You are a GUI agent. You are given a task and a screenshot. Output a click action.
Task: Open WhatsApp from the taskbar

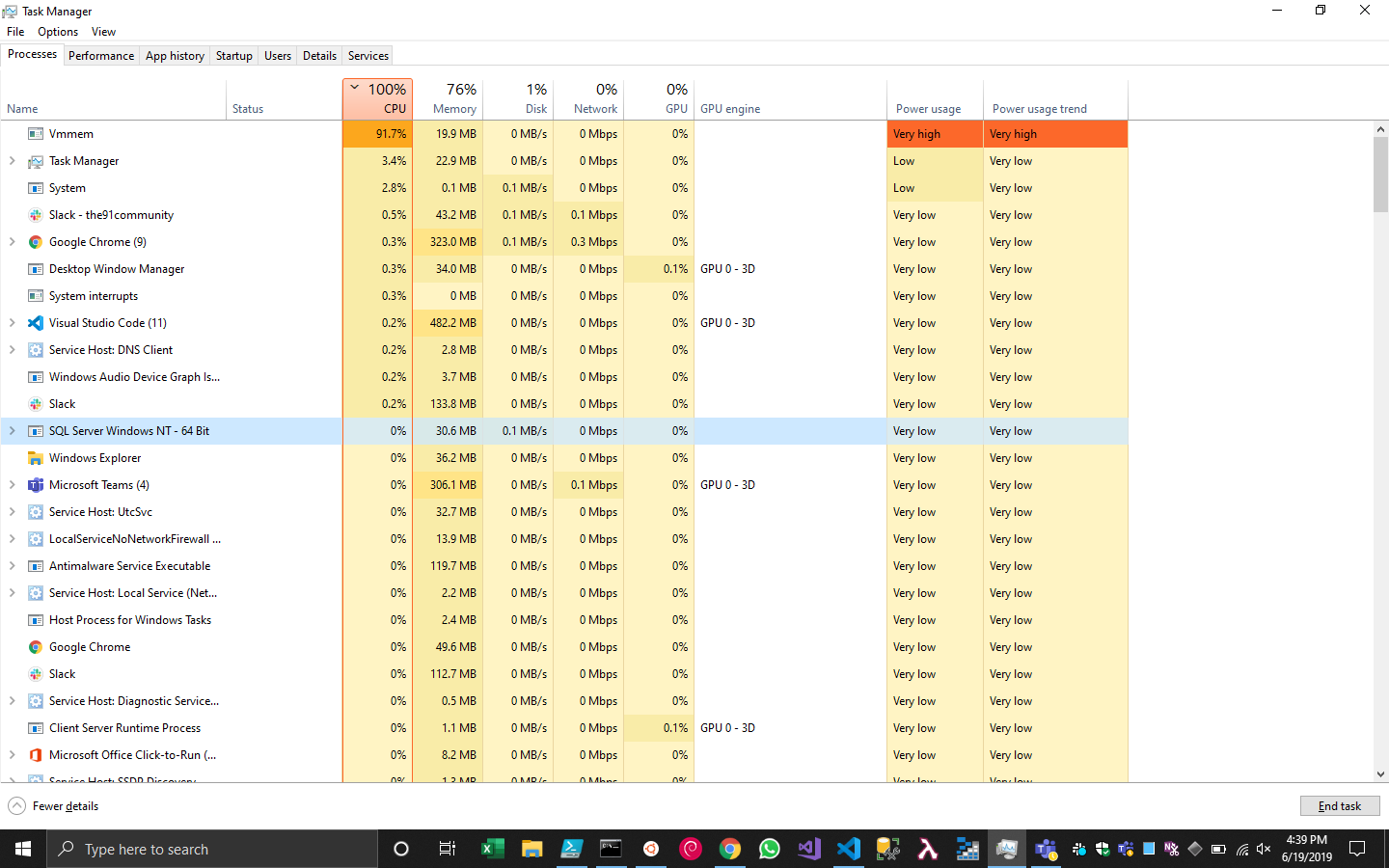point(769,849)
